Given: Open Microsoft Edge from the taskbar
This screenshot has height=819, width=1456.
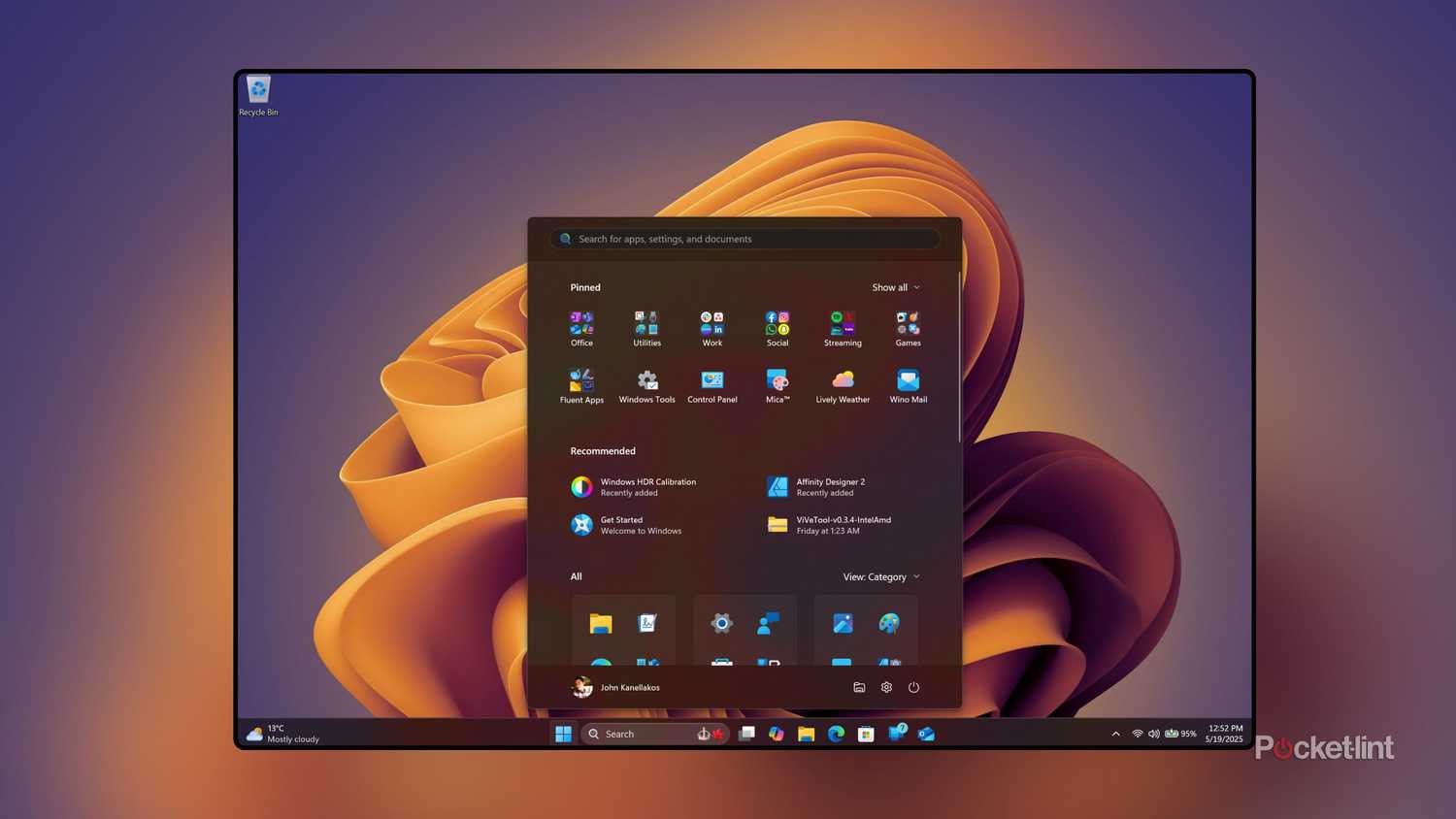Looking at the screenshot, I should click(x=835, y=734).
